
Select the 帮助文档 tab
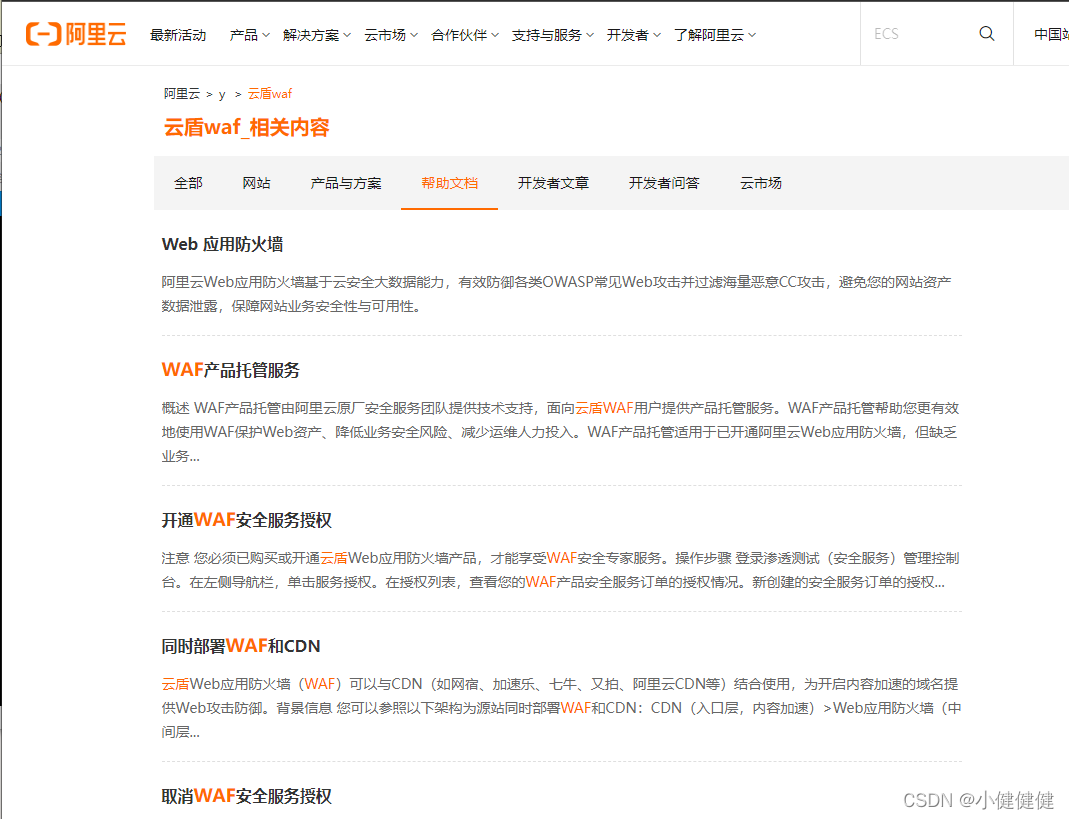click(x=449, y=183)
